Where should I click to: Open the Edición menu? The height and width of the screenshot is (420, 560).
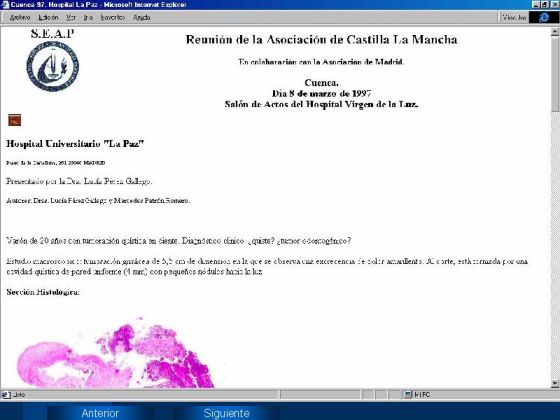coord(48,18)
